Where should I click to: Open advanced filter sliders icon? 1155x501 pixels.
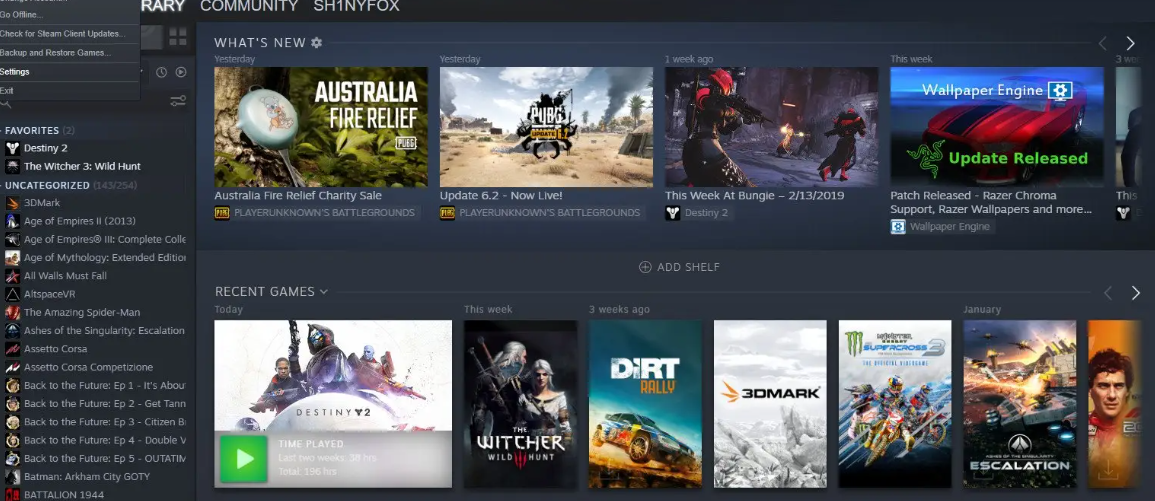pyautogui.click(x=178, y=101)
